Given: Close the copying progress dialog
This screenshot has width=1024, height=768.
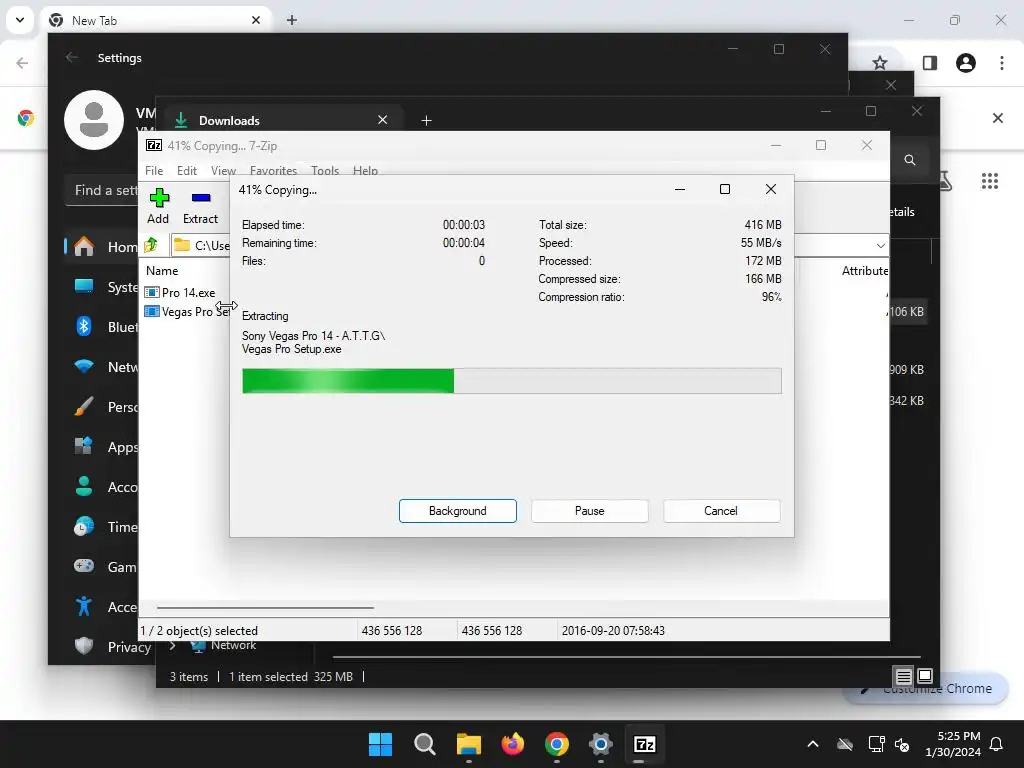Looking at the screenshot, I should (771, 189).
